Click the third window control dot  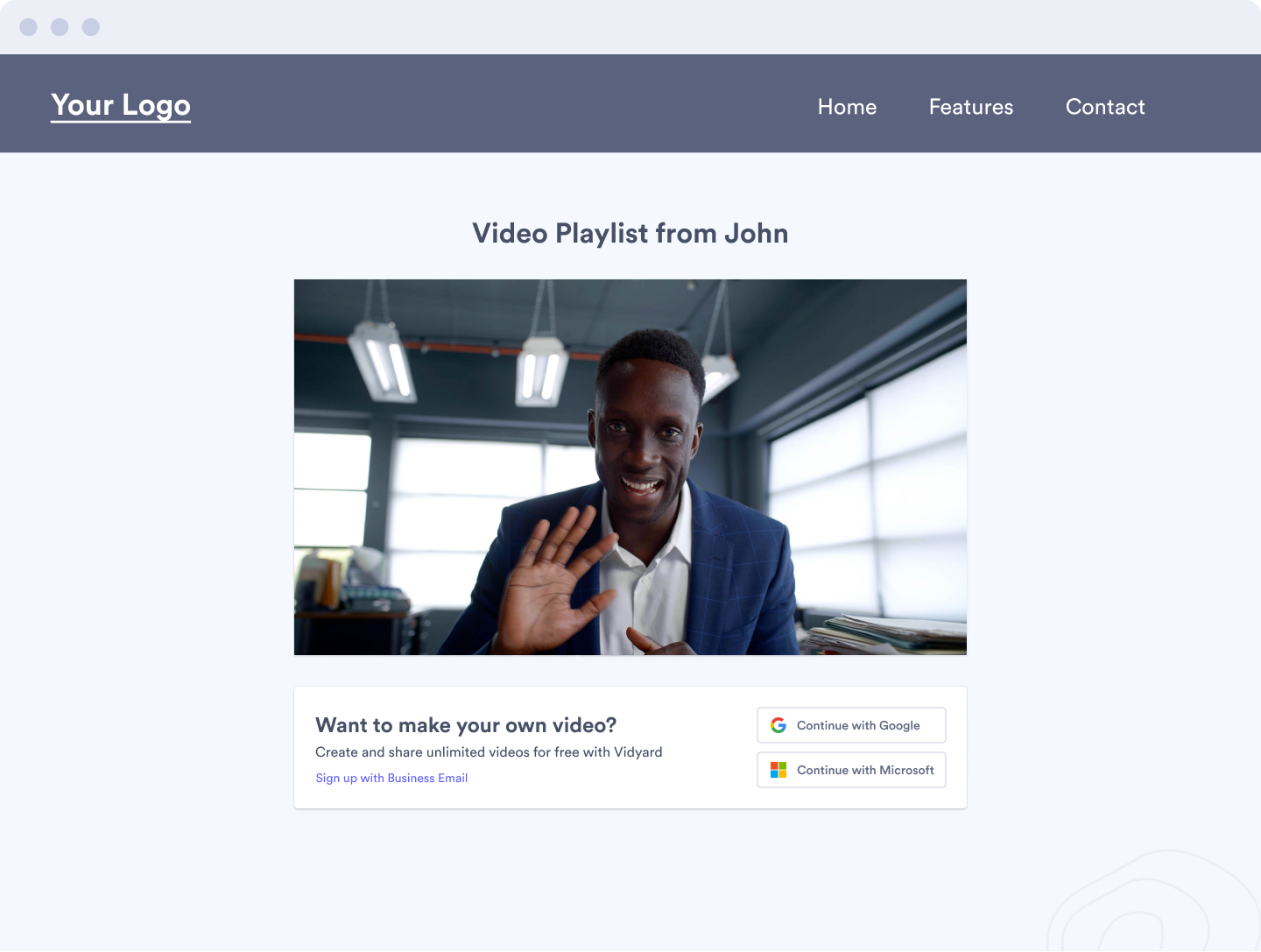point(91,27)
